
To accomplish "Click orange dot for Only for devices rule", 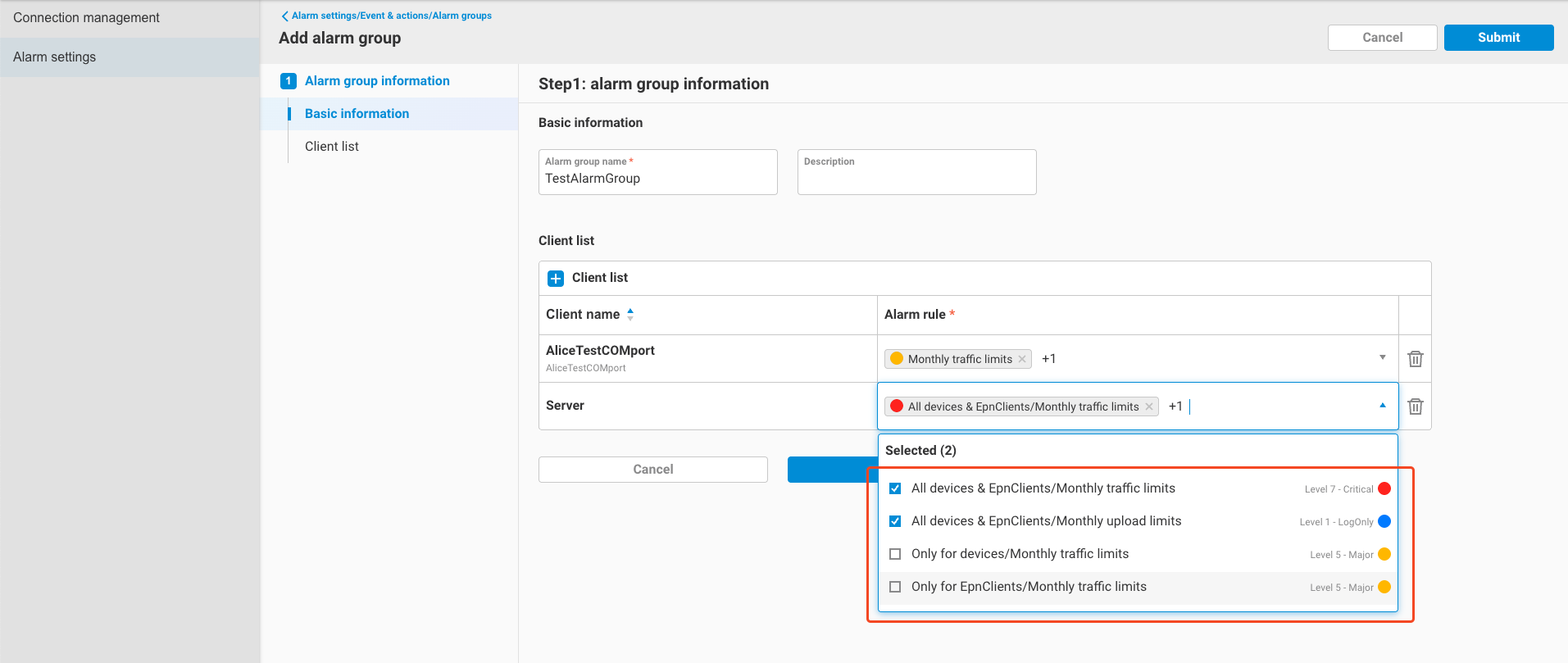I will 1384,554.
